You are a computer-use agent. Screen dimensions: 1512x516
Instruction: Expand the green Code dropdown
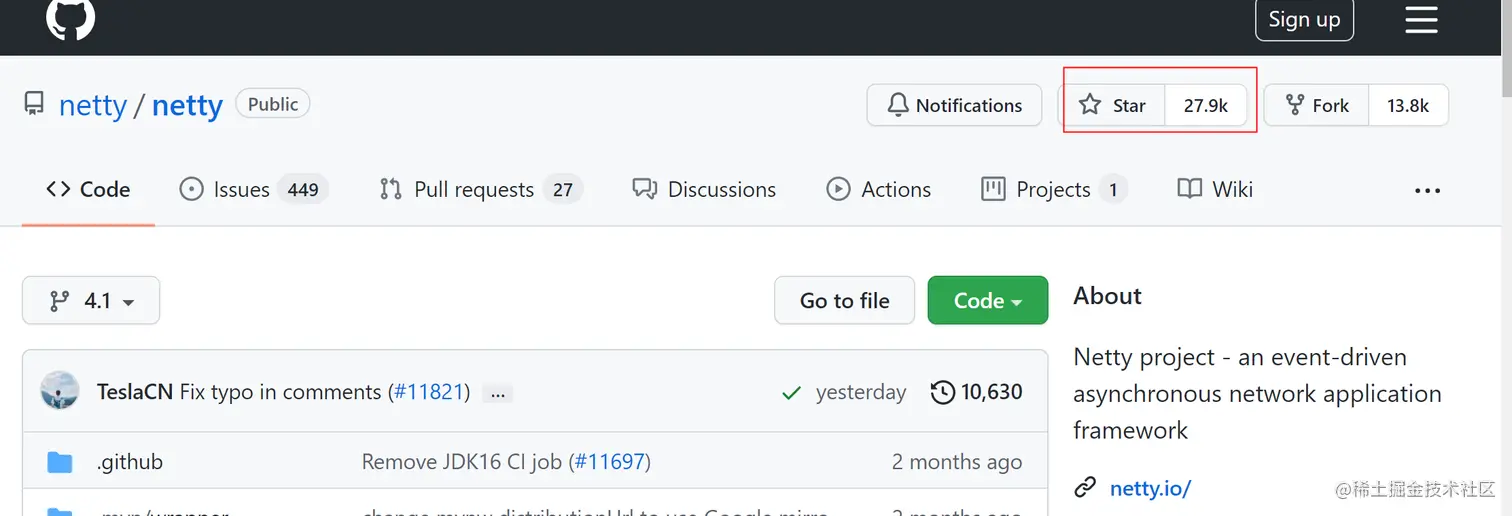click(987, 301)
